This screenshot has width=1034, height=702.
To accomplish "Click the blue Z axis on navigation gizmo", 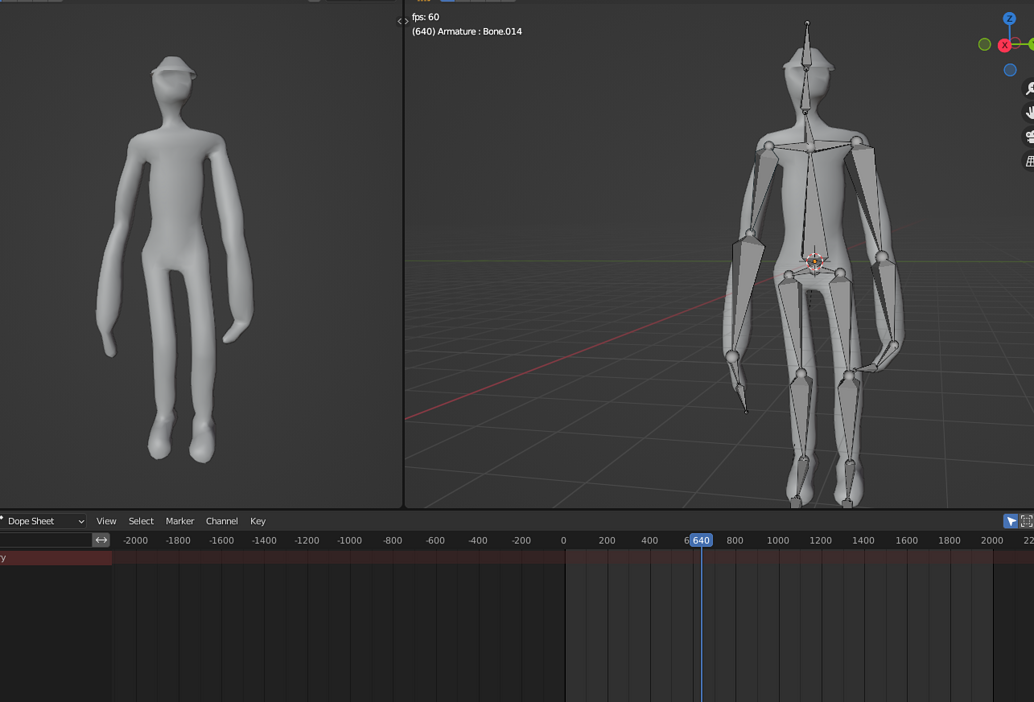I will click(1009, 18).
